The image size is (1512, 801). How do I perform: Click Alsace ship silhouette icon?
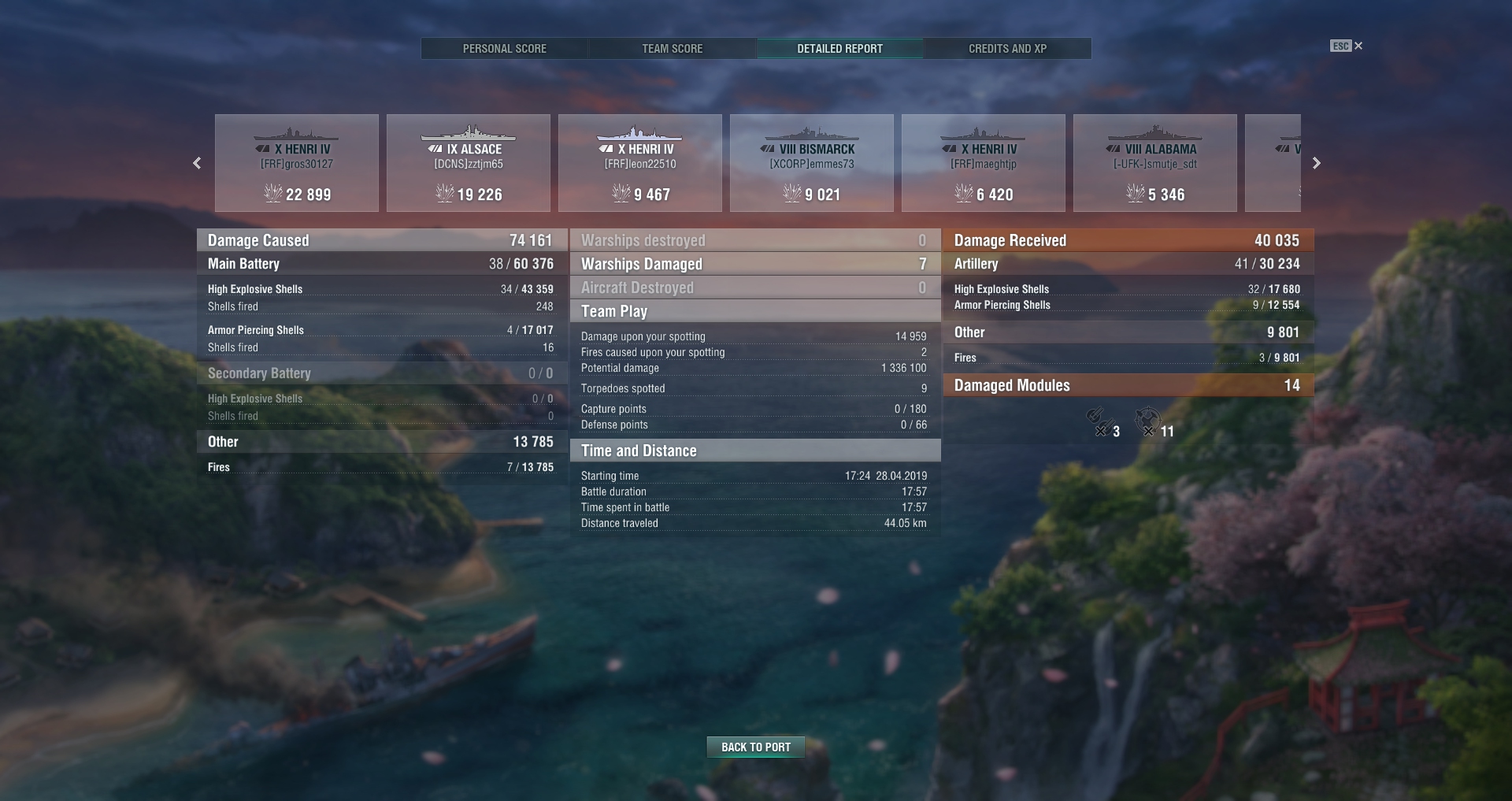pos(468,132)
